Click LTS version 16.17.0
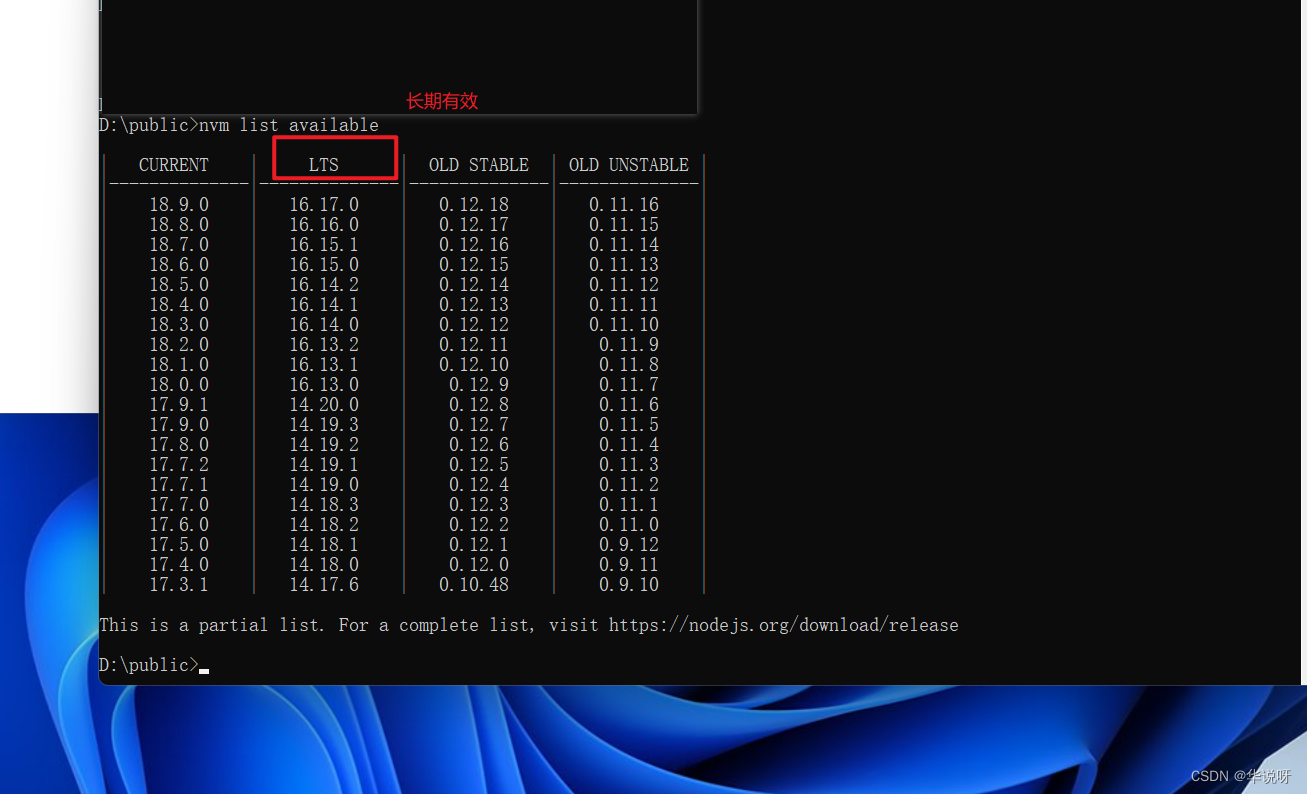 point(324,205)
